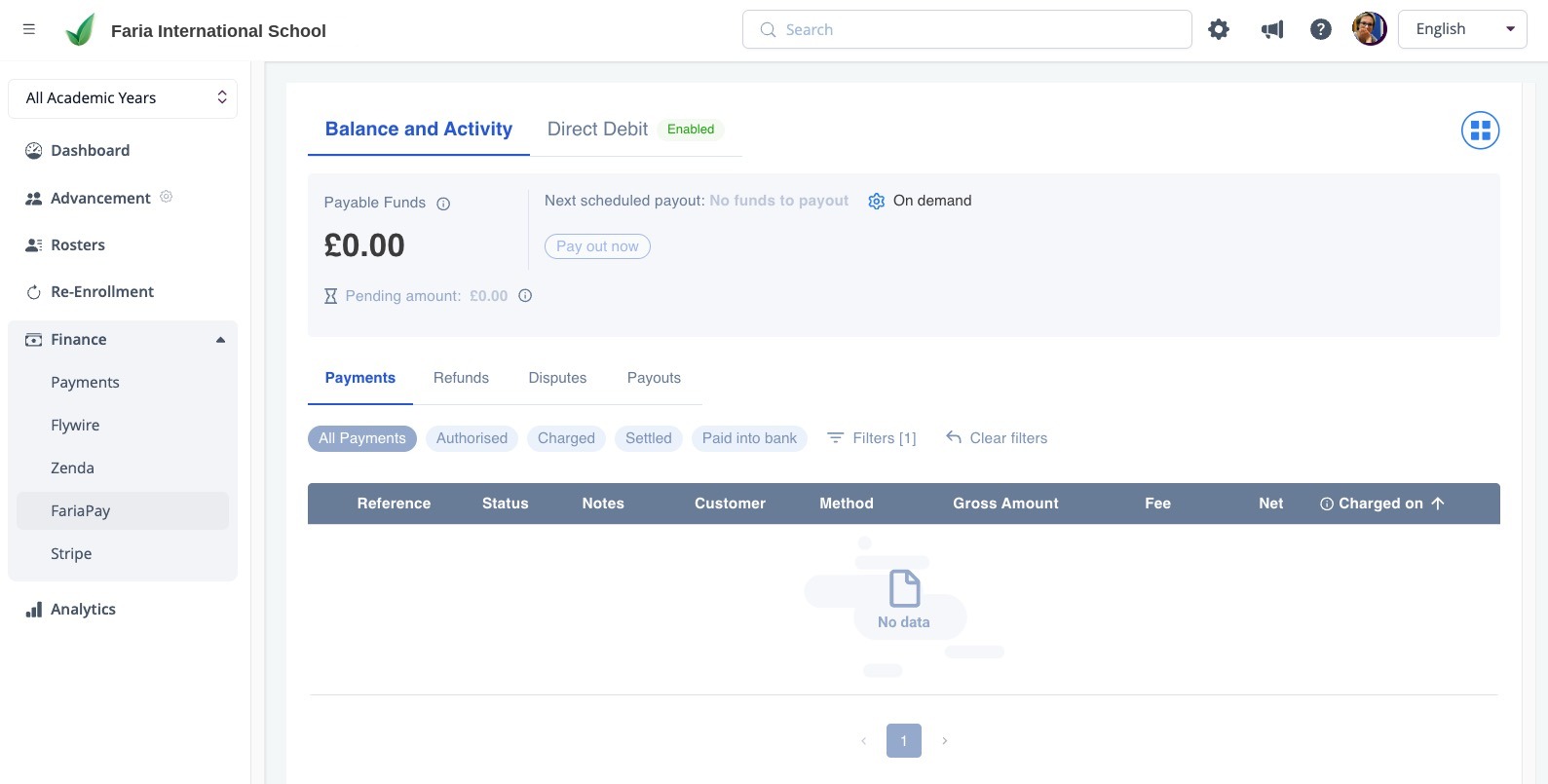Image resolution: width=1548 pixels, height=784 pixels.
Task: Click the Faria International School title
Action: (218, 31)
